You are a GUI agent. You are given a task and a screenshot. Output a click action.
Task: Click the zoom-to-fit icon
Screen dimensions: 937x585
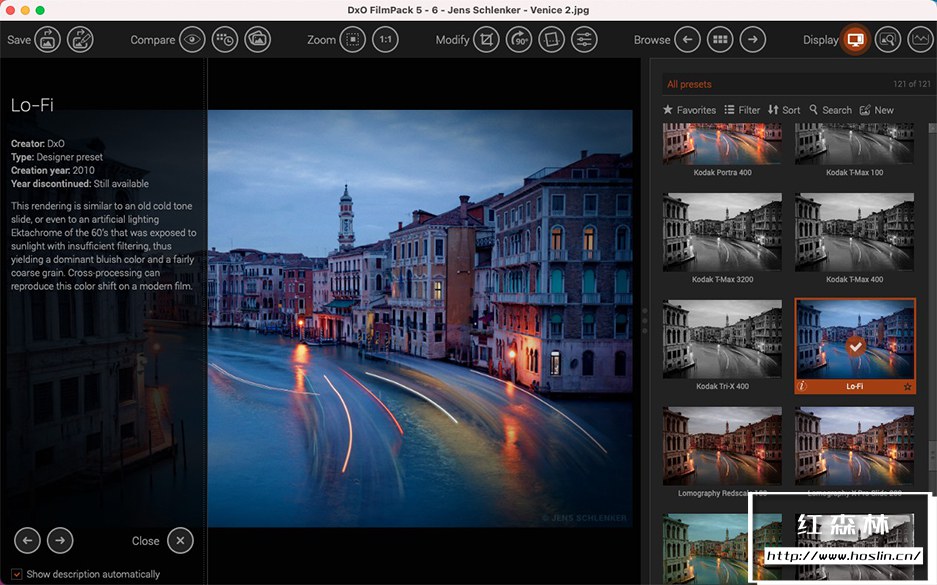[352, 40]
